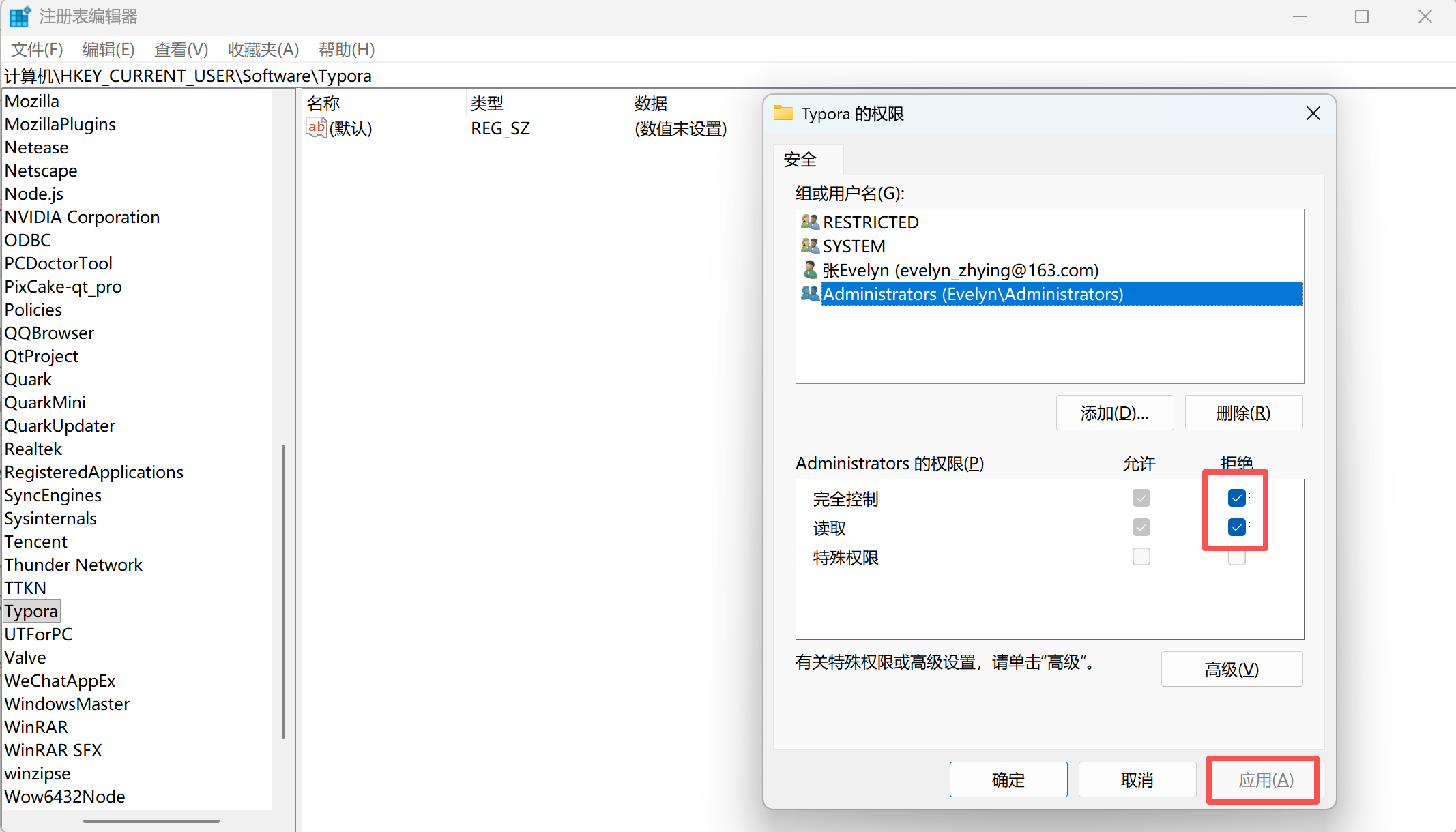Check 允许 for 完全控制 permission
The image size is (1456, 832).
pos(1141,498)
